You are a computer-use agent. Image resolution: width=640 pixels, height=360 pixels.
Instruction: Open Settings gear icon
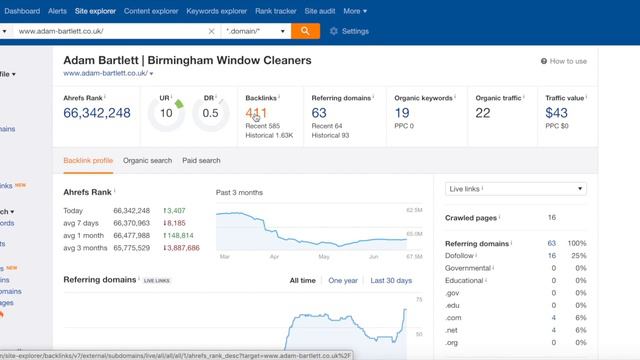333,31
